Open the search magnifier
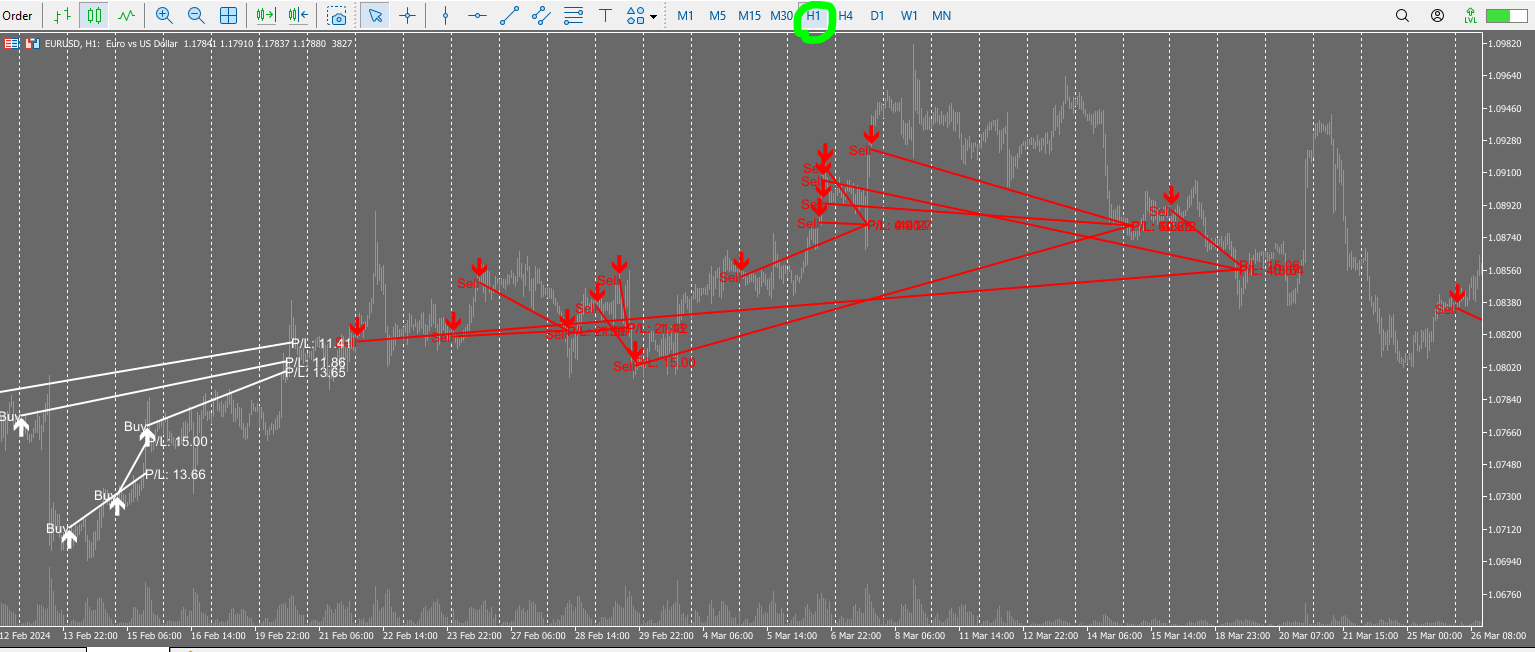This screenshot has width=1535, height=652. click(1402, 16)
